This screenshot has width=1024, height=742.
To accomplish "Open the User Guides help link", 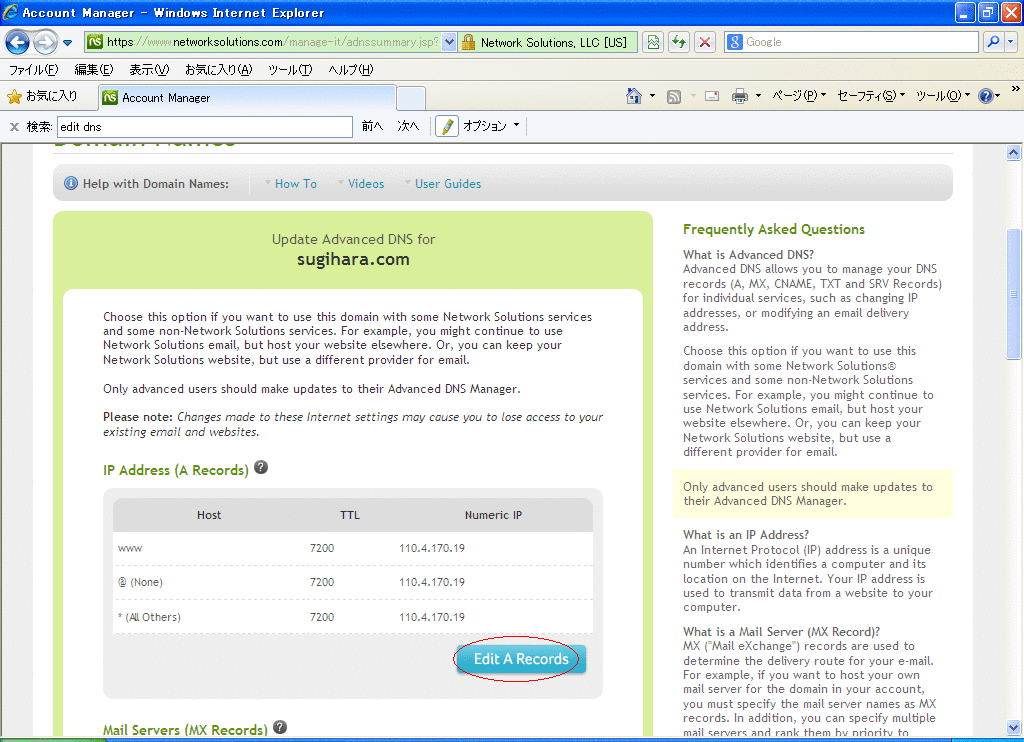I will pyautogui.click(x=448, y=184).
